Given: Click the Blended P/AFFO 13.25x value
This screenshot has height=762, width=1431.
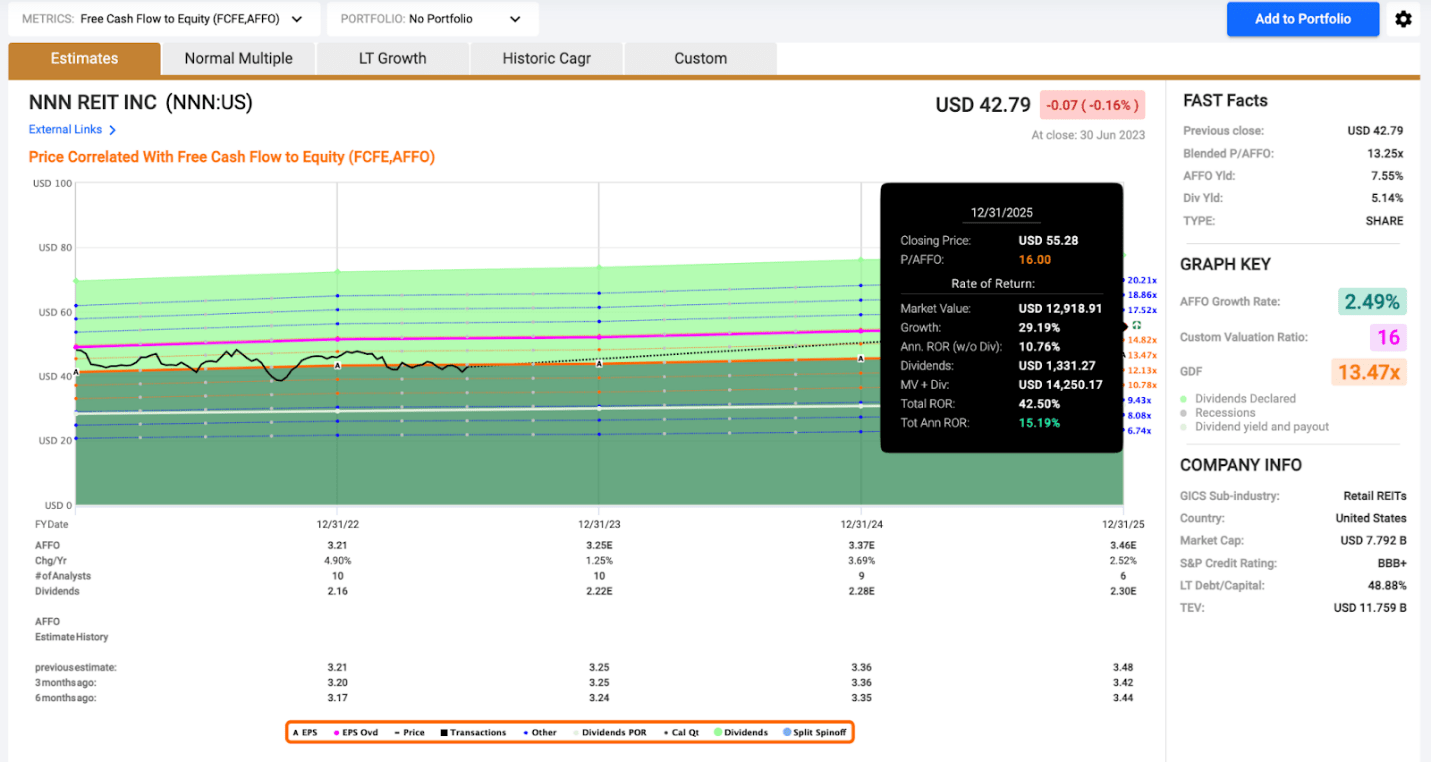Looking at the screenshot, I should click(x=1385, y=154).
